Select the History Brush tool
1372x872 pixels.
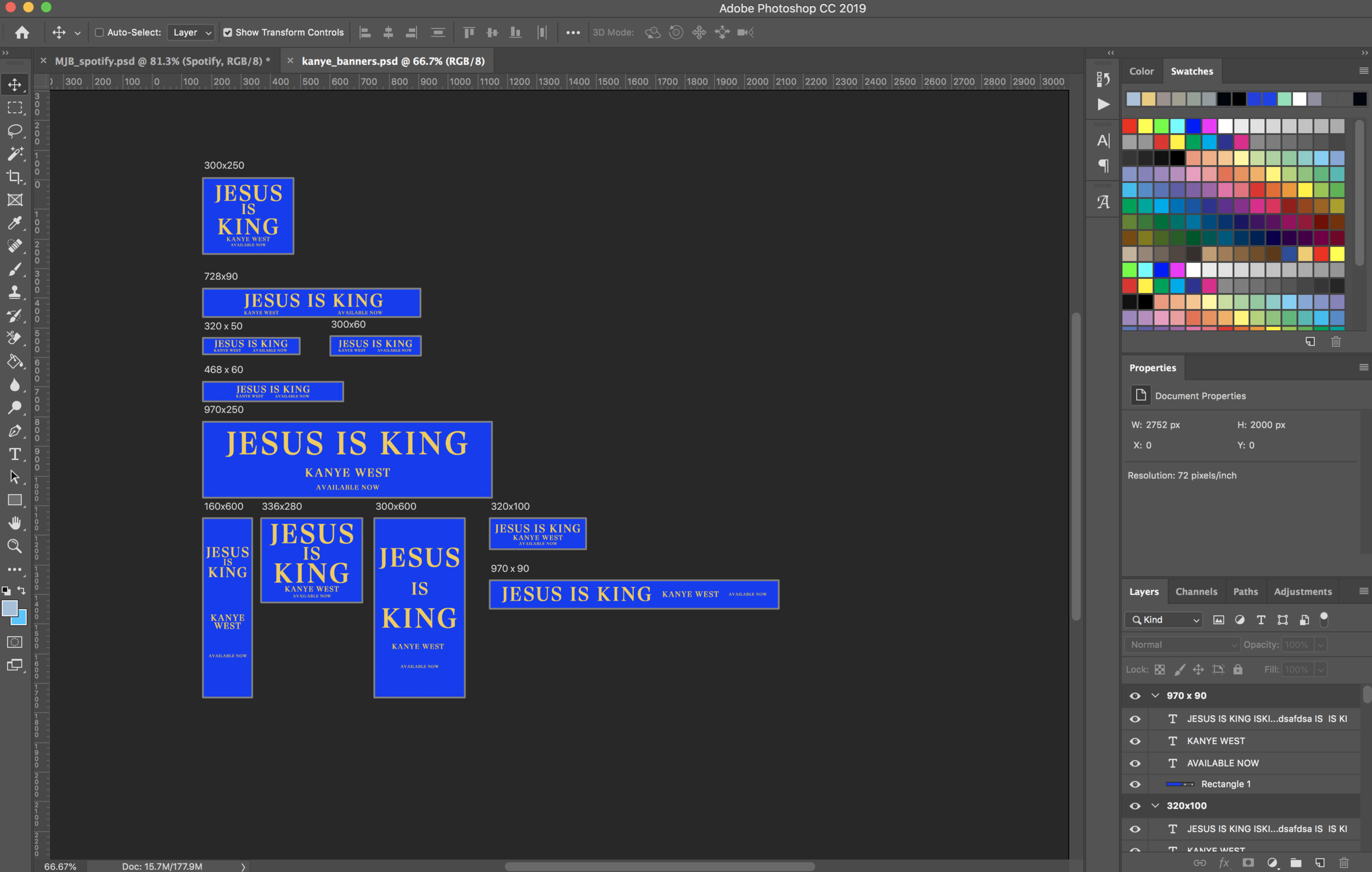15,316
